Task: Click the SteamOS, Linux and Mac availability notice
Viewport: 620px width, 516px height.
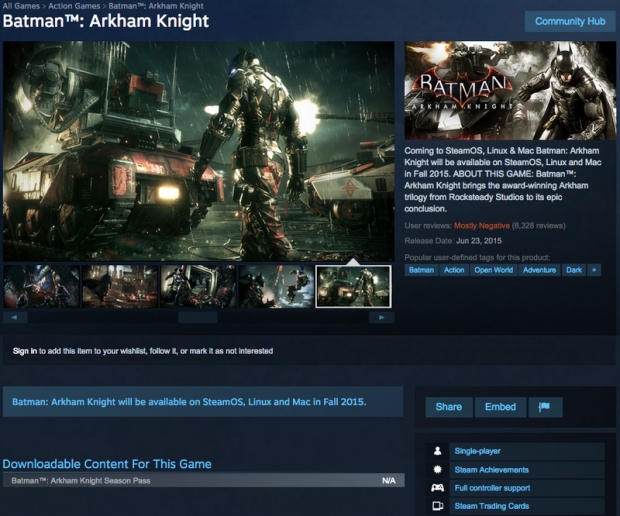Action: pos(203,402)
